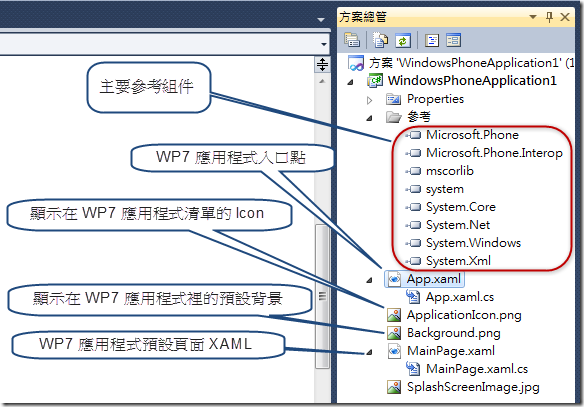The image size is (584, 407).
Task: Expand the Properties folder arrow
Action: [x=369, y=100]
